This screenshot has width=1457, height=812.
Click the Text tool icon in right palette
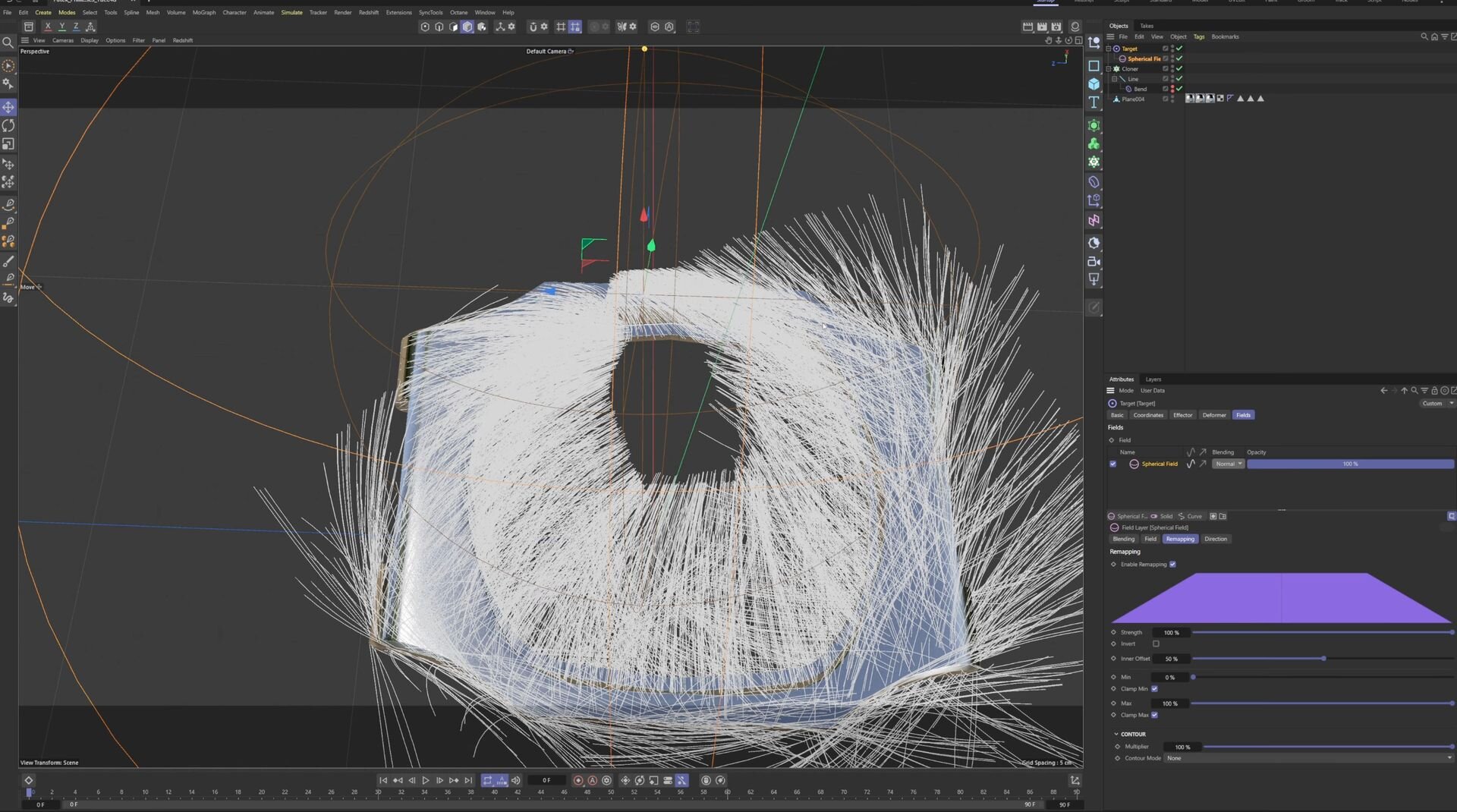[1094, 102]
